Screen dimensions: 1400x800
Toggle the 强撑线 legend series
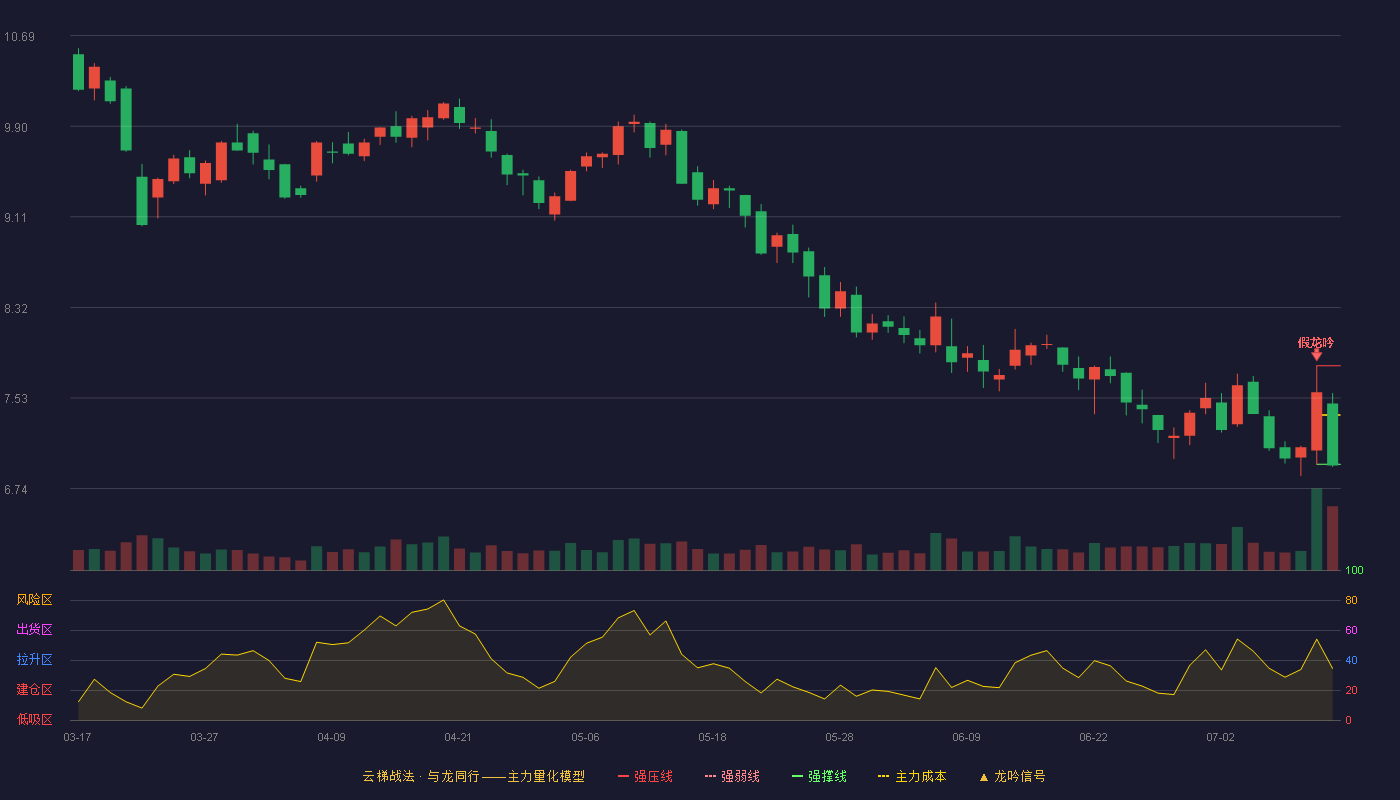[819, 776]
